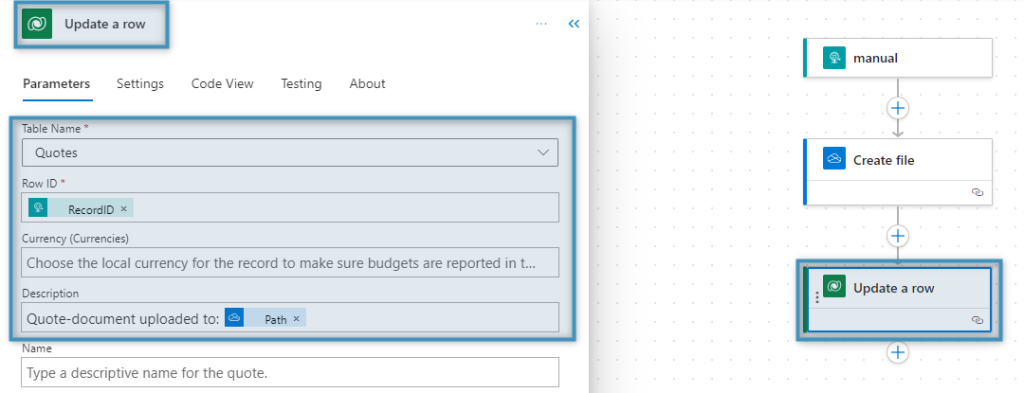Click the Row ID input field
1024x393 pixels.
tap(290, 207)
